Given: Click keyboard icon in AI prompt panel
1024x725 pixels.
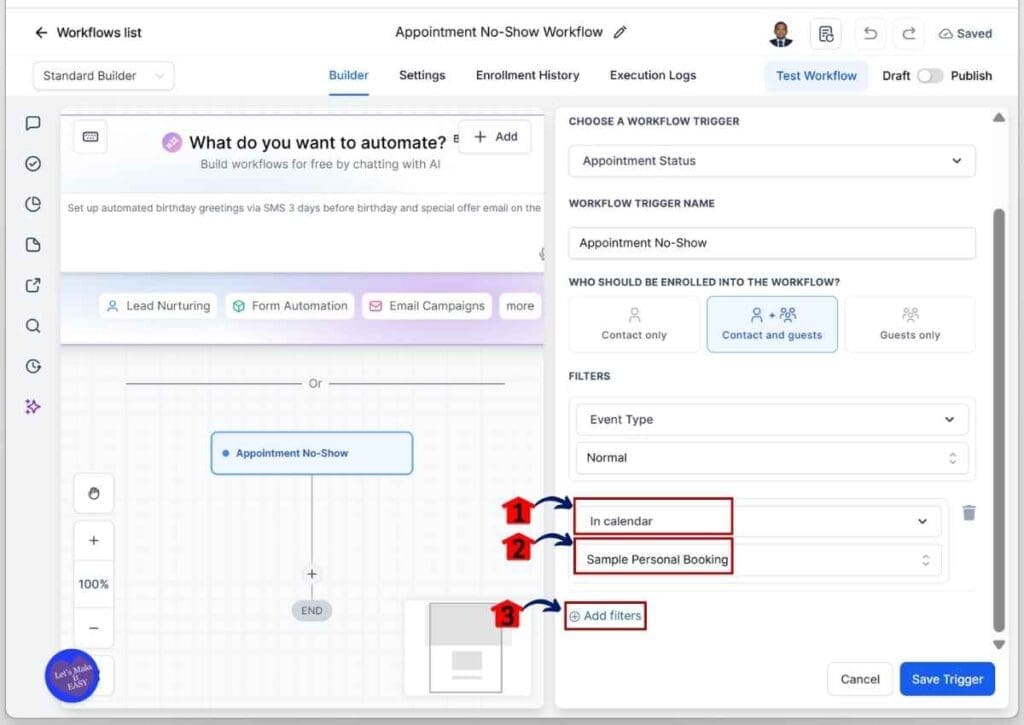Looking at the screenshot, I should coord(90,137).
